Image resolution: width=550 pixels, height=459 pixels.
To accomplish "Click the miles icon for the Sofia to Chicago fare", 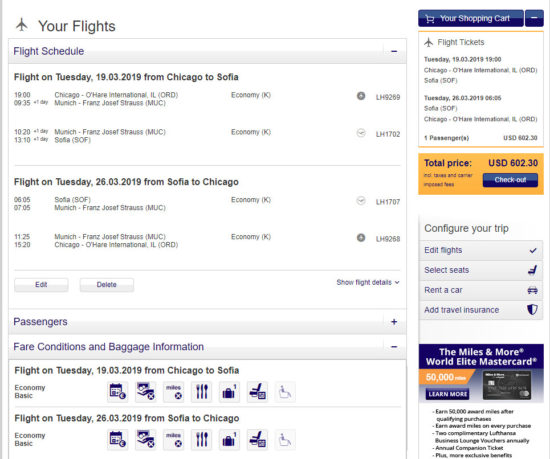I will 174,440.
